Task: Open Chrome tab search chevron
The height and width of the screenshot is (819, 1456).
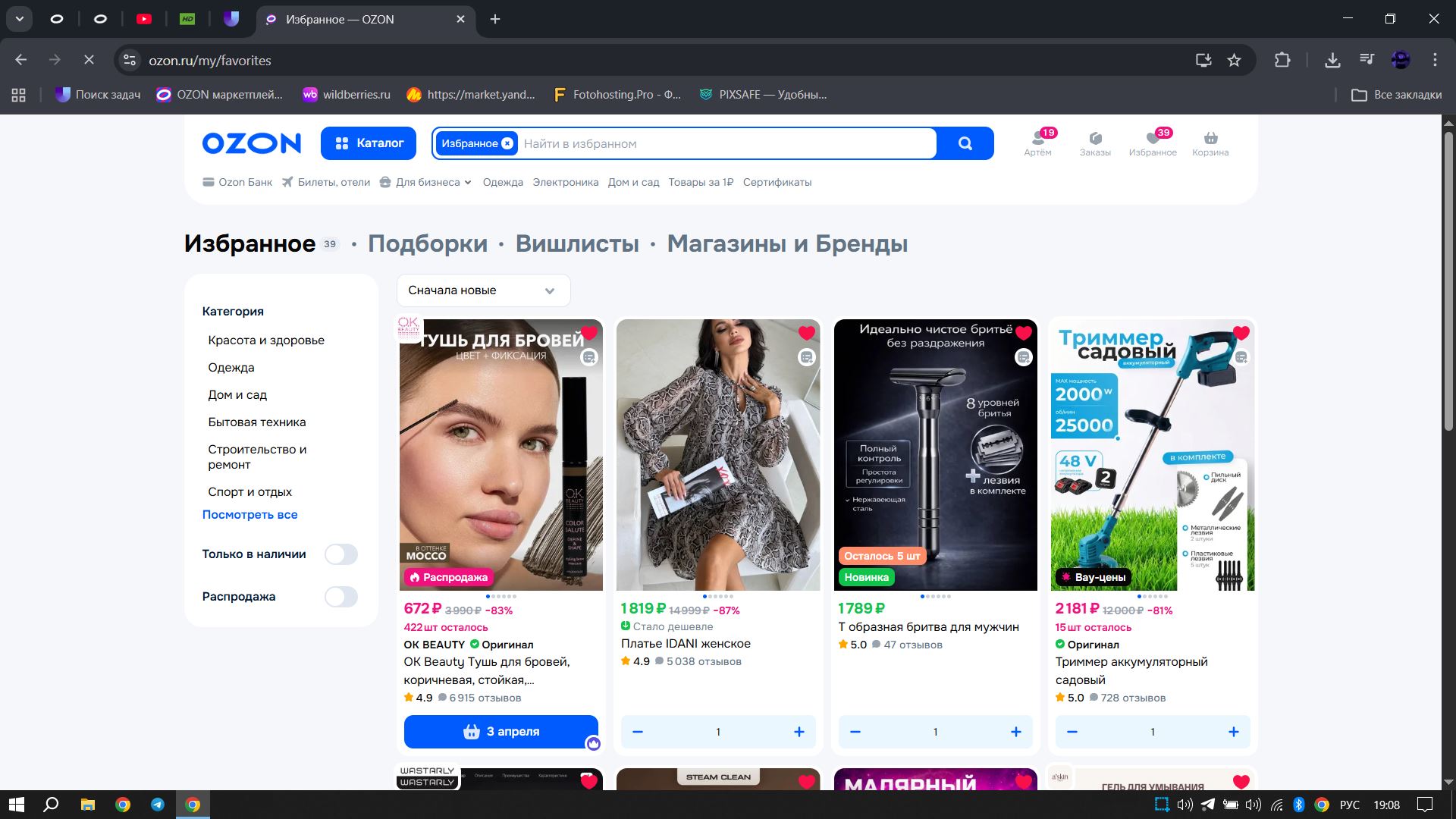Action: [20, 19]
